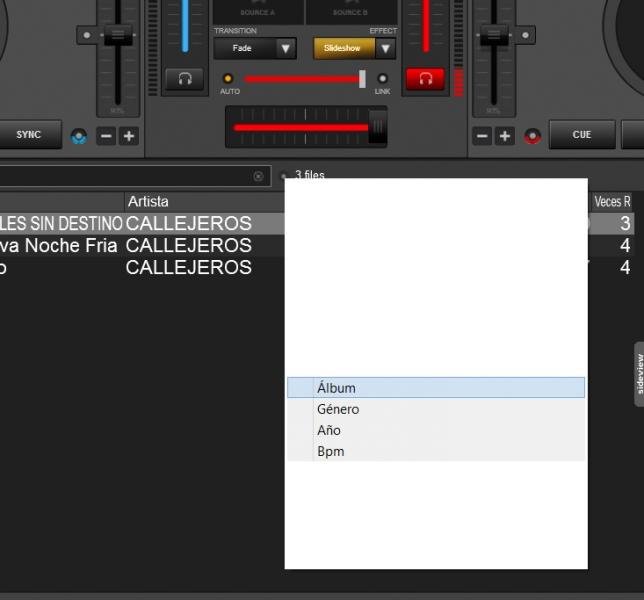Open the Slideshow effect dropdown
This screenshot has width=644, height=600.
[x=385, y=48]
